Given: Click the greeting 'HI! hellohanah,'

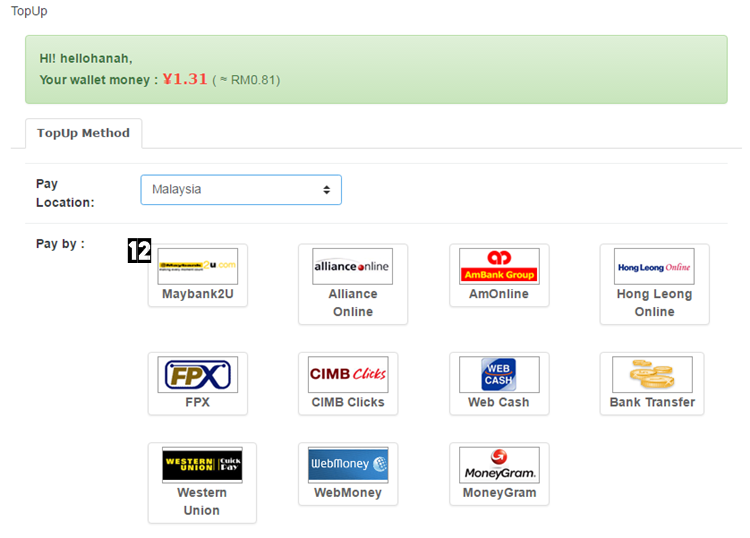Looking at the screenshot, I should (x=86, y=58).
